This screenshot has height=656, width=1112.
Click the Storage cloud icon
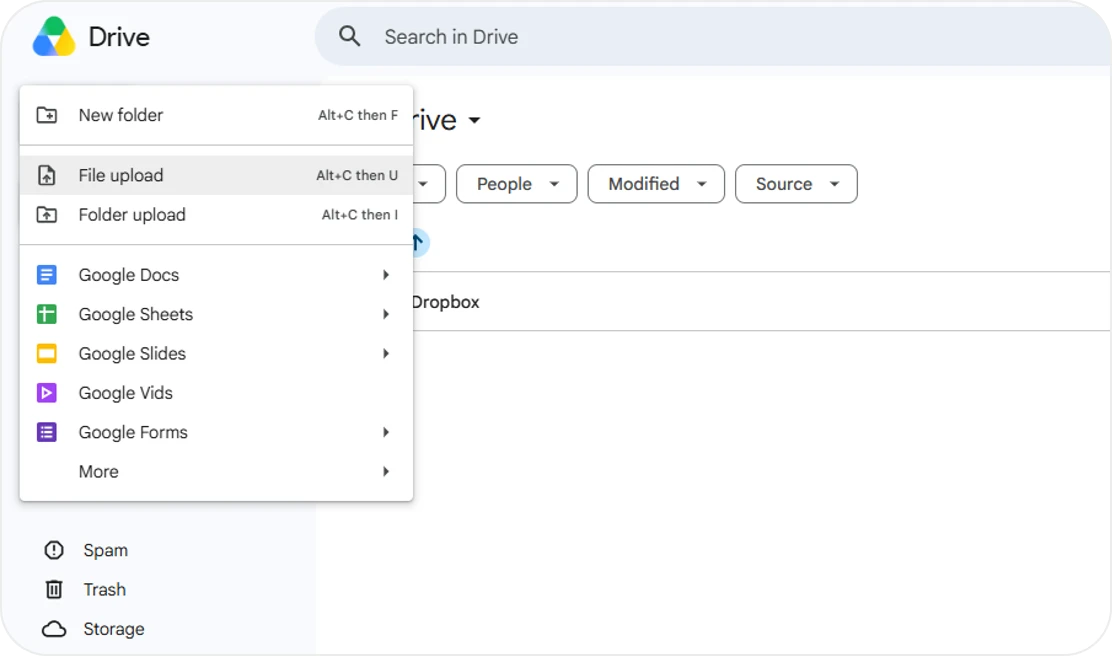[54, 629]
